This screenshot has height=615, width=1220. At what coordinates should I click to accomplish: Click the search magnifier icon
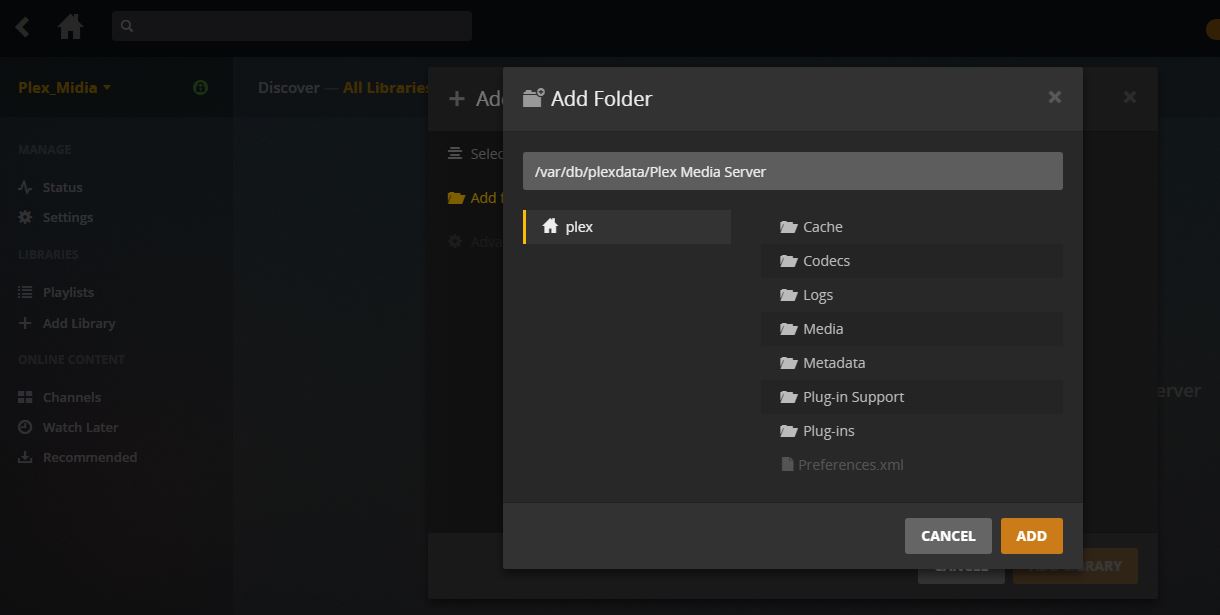[127, 27]
